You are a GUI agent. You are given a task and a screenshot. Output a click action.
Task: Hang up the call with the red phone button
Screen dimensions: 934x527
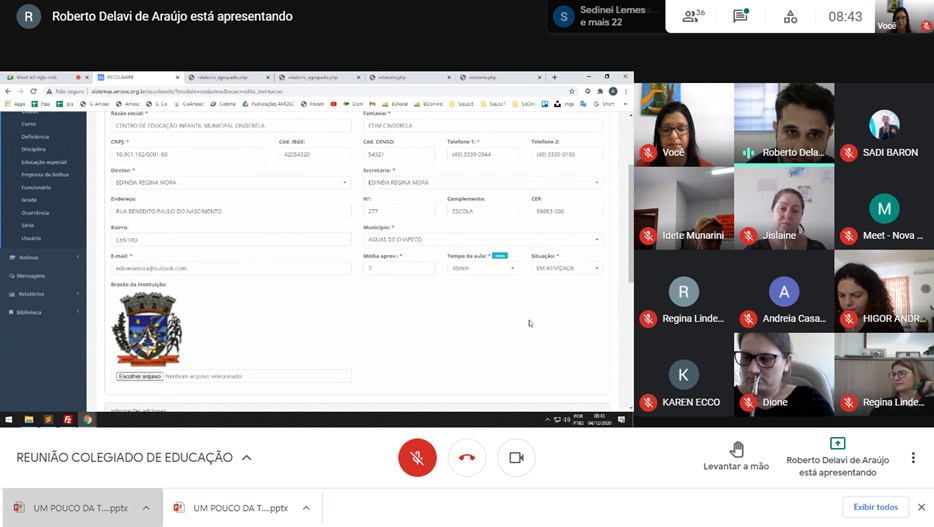pyautogui.click(x=467, y=458)
